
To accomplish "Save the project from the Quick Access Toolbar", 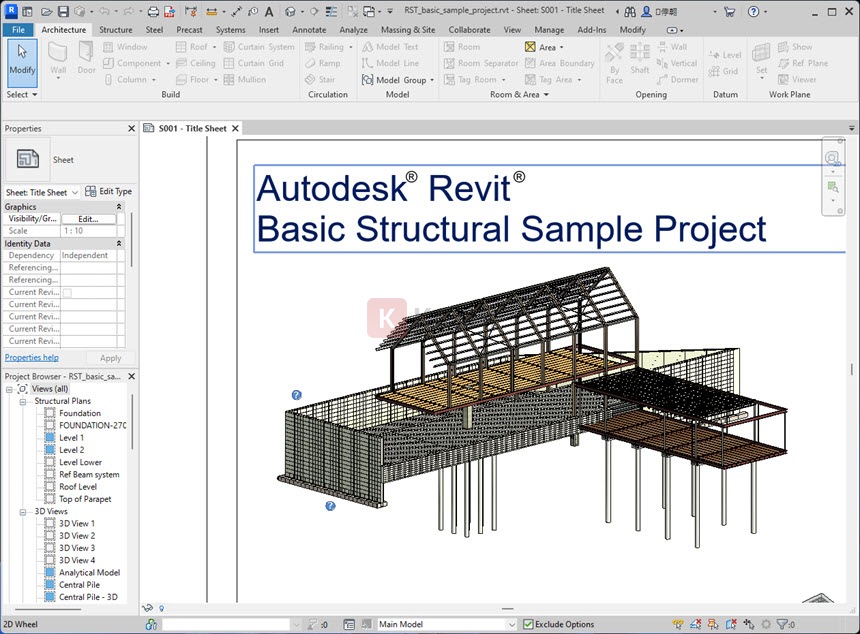I will click(63, 12).
